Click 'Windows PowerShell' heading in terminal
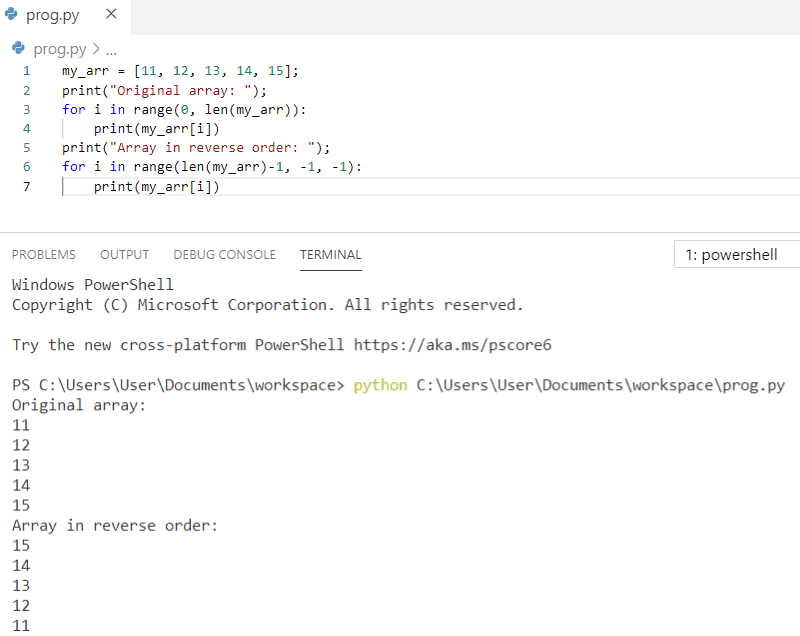This screenshot has width=800, height=636. tap(93, 285)
